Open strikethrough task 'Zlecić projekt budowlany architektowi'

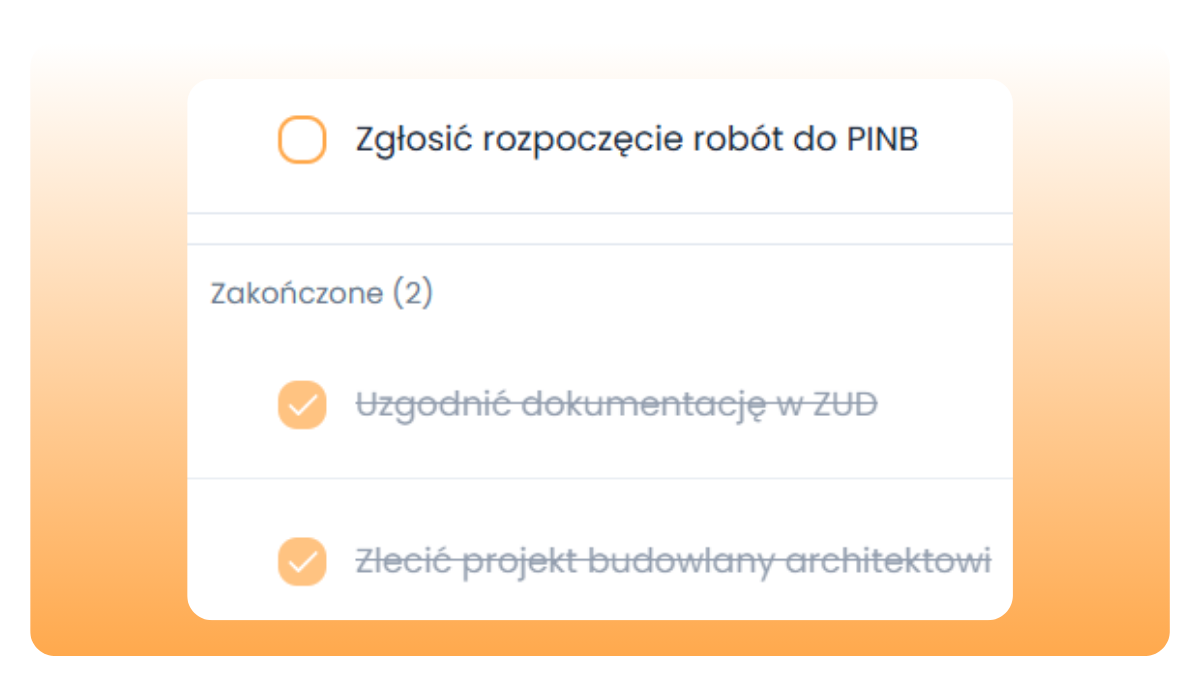673,562
